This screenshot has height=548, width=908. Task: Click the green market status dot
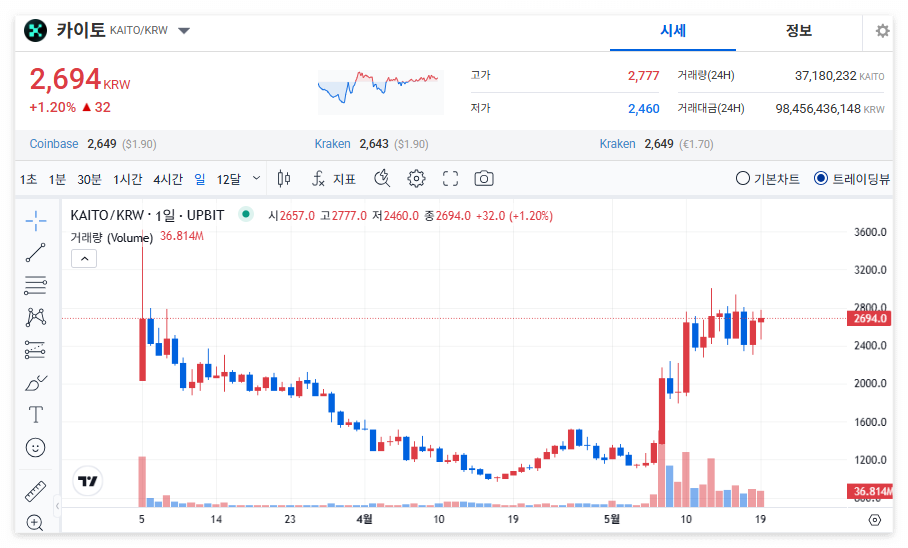coord(246,214)
